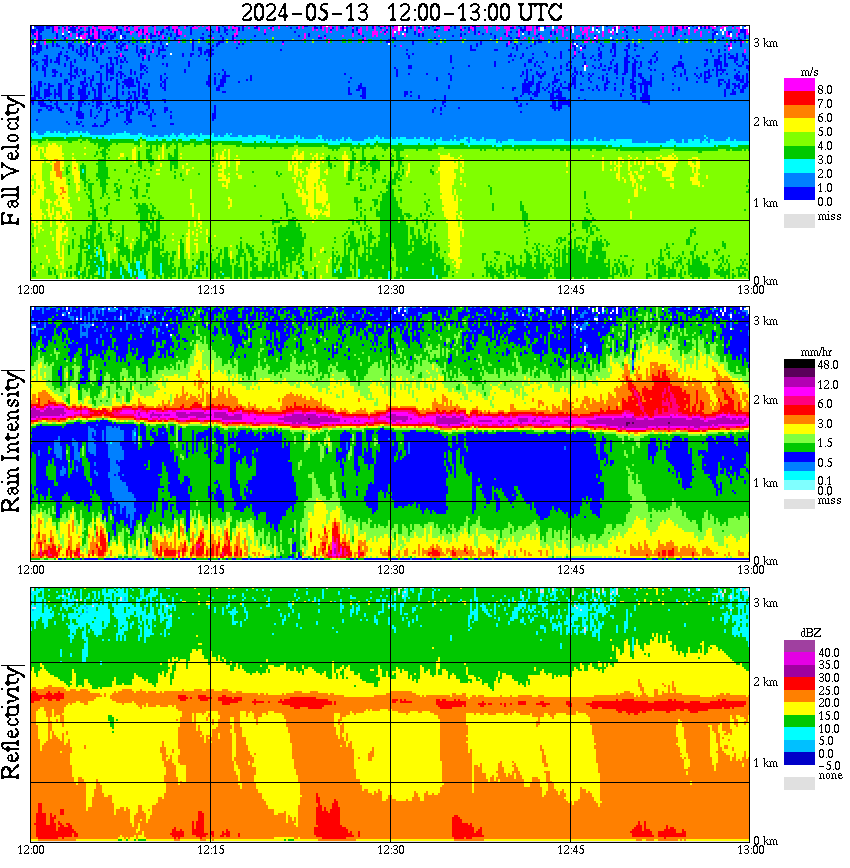The width and height of the screenshot is (850, 868).
Task: Click the 12:00 tick under the Fall Velocity panel
Action: click(31, 290)
